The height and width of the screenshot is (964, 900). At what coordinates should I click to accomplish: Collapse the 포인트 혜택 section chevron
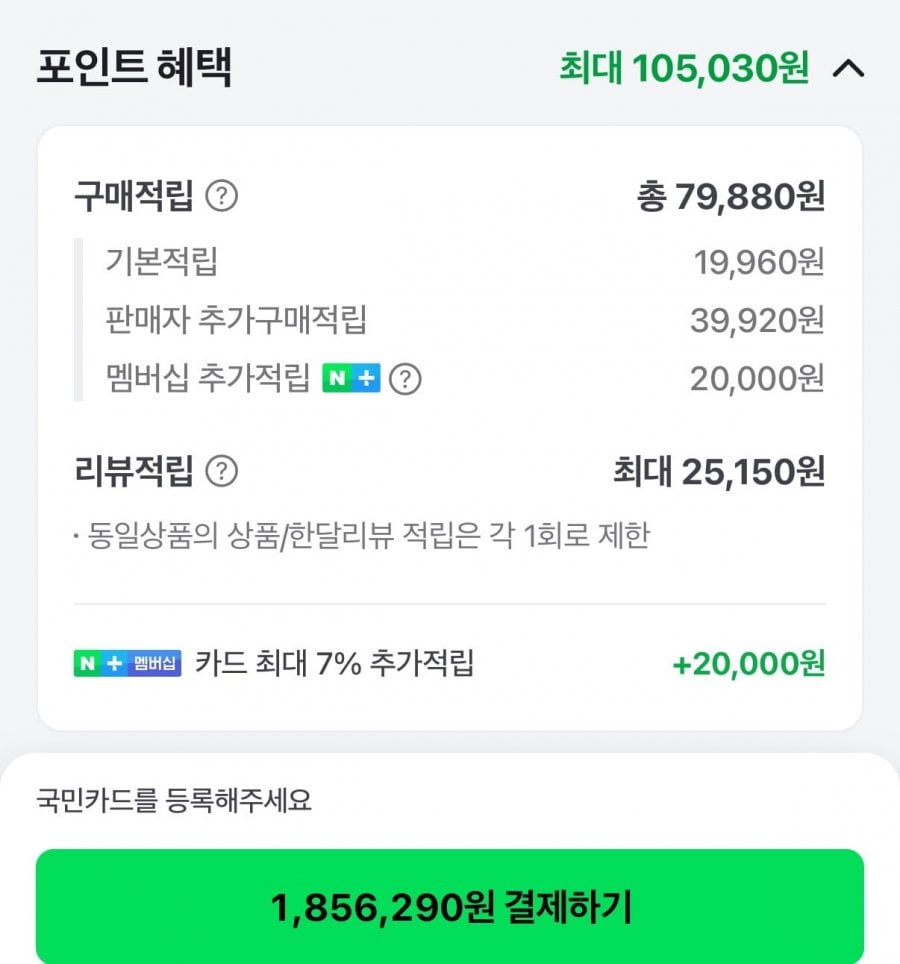[849, 69]
